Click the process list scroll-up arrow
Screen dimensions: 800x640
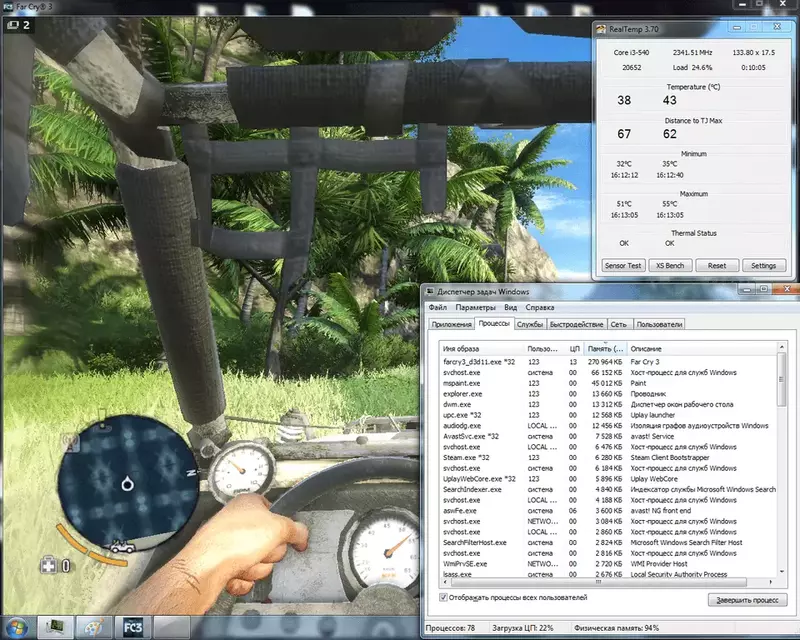tap(782, 347)
